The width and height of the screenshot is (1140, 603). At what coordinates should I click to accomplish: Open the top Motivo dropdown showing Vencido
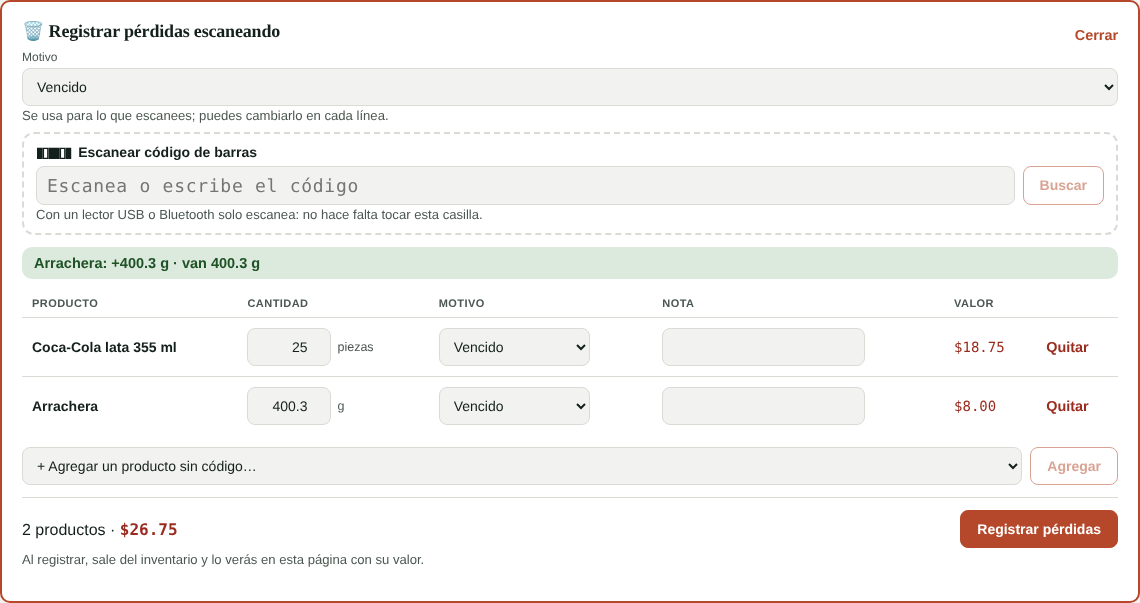569,87
